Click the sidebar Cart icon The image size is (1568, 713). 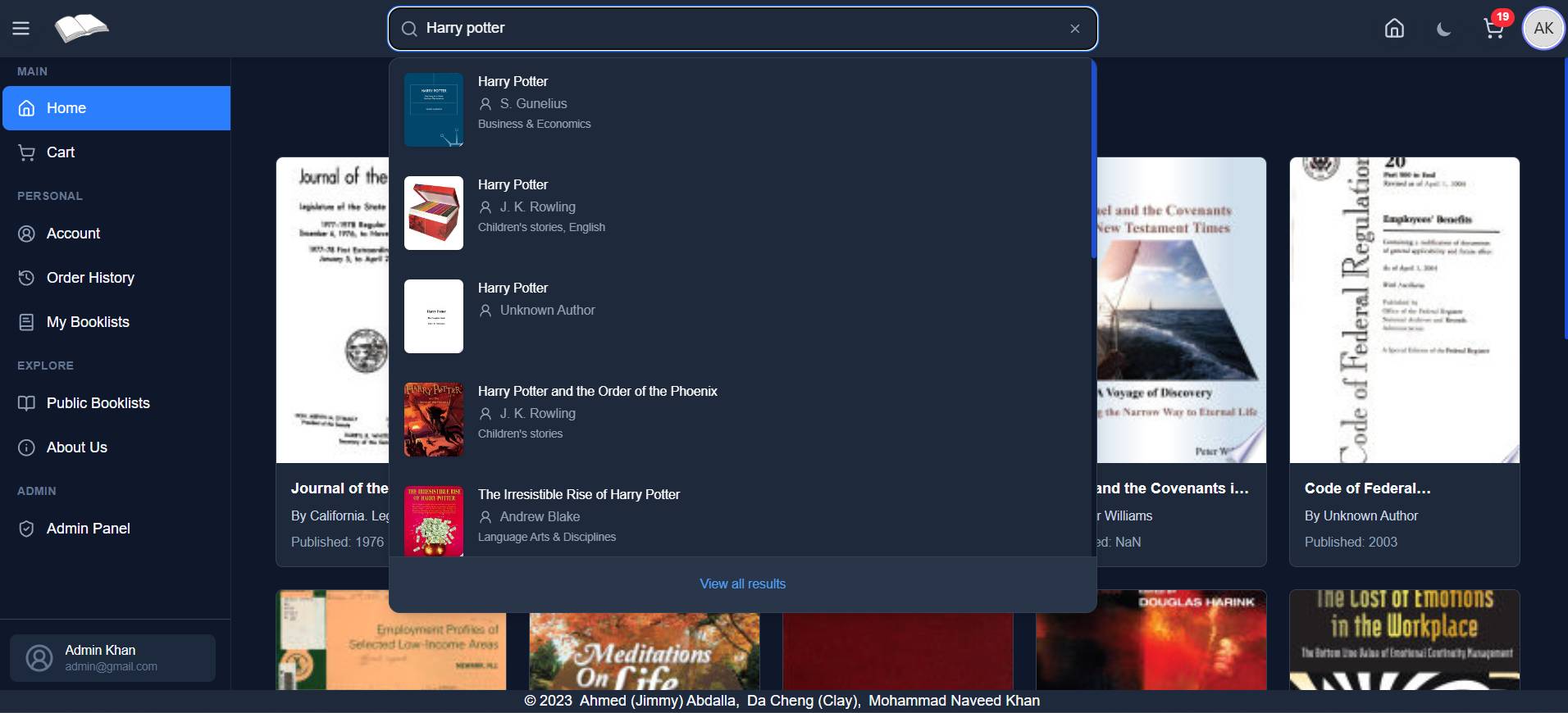(x=26, y=152)
